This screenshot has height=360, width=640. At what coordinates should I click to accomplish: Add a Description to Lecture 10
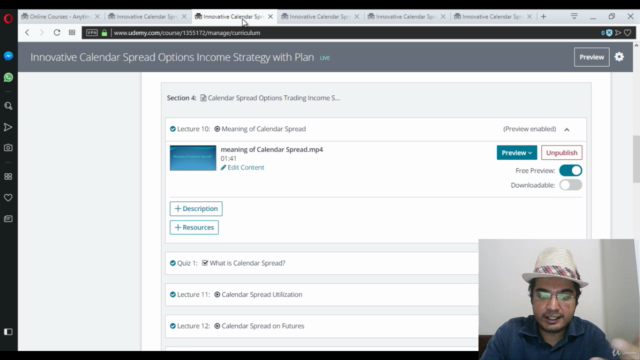coord(196,209)
